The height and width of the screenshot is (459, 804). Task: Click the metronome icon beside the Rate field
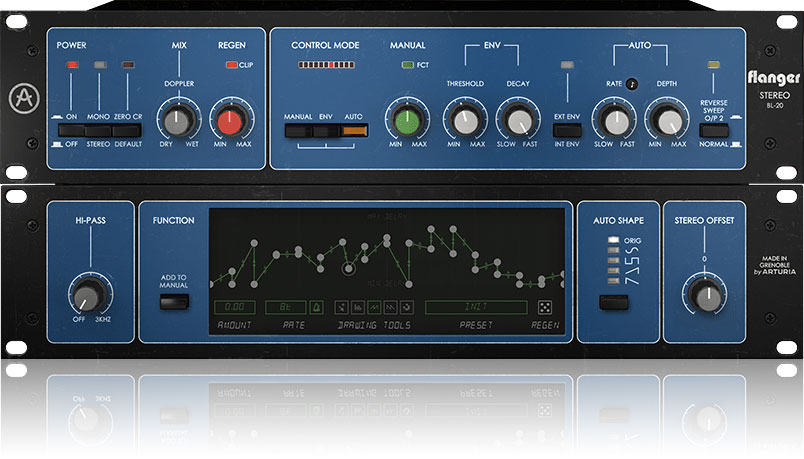pyautogui.click(x=316, y=307)
